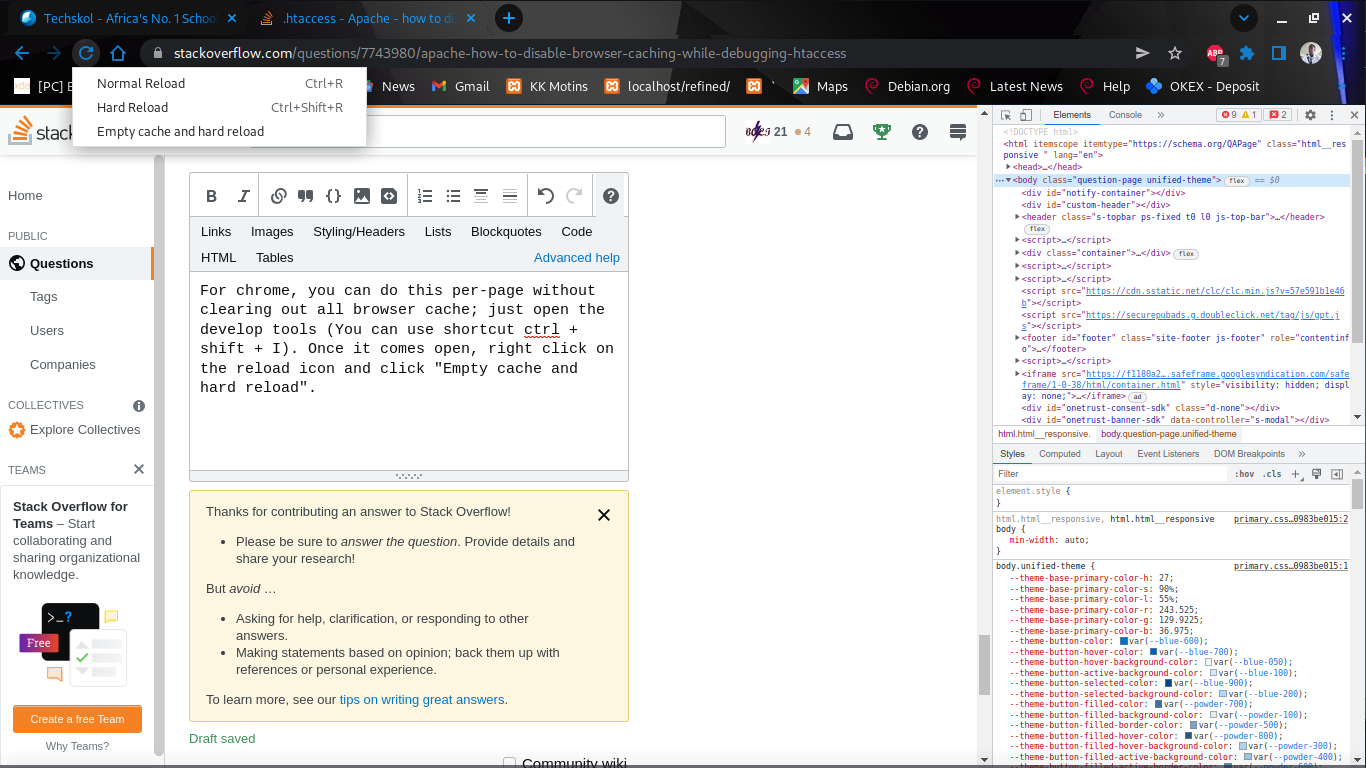Click the Create a free Team button

click(77, 719)
